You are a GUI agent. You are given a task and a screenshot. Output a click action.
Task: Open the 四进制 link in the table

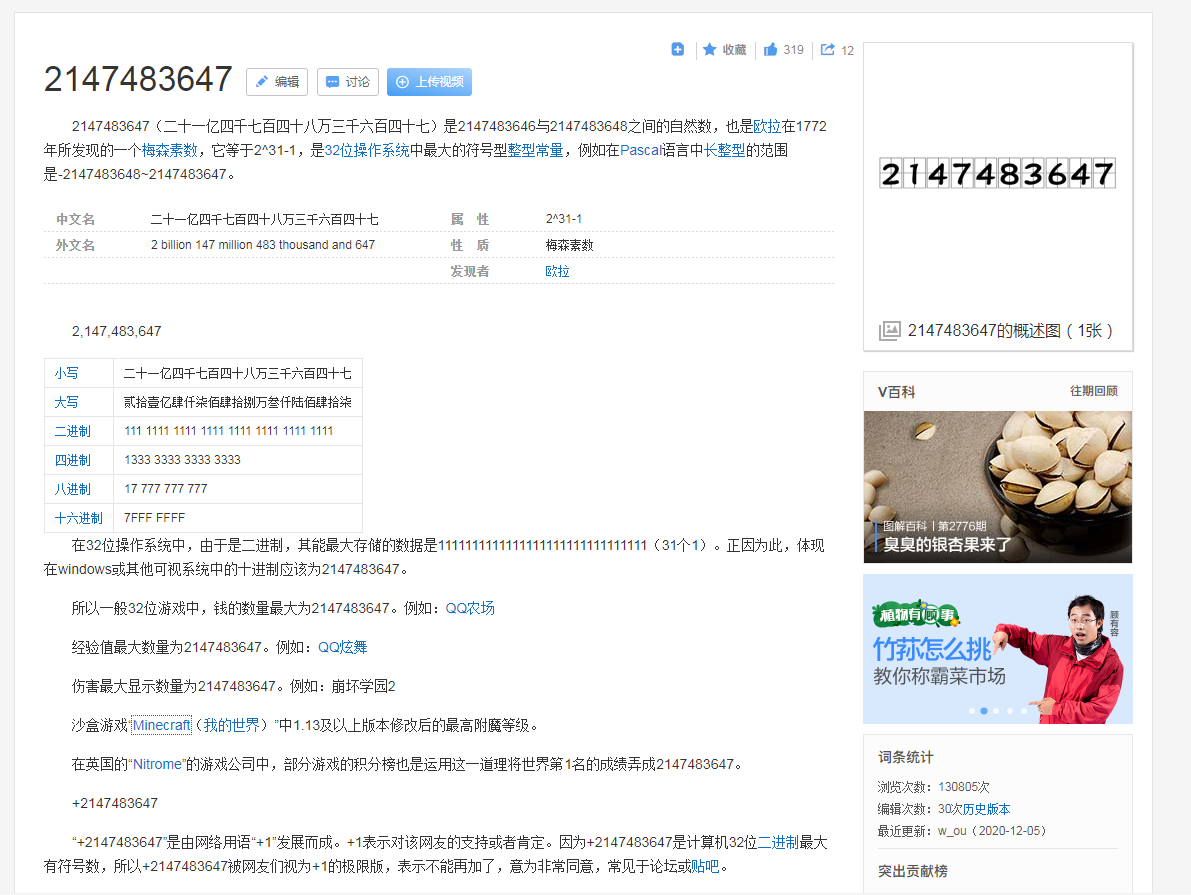click(x=72, y=460)
